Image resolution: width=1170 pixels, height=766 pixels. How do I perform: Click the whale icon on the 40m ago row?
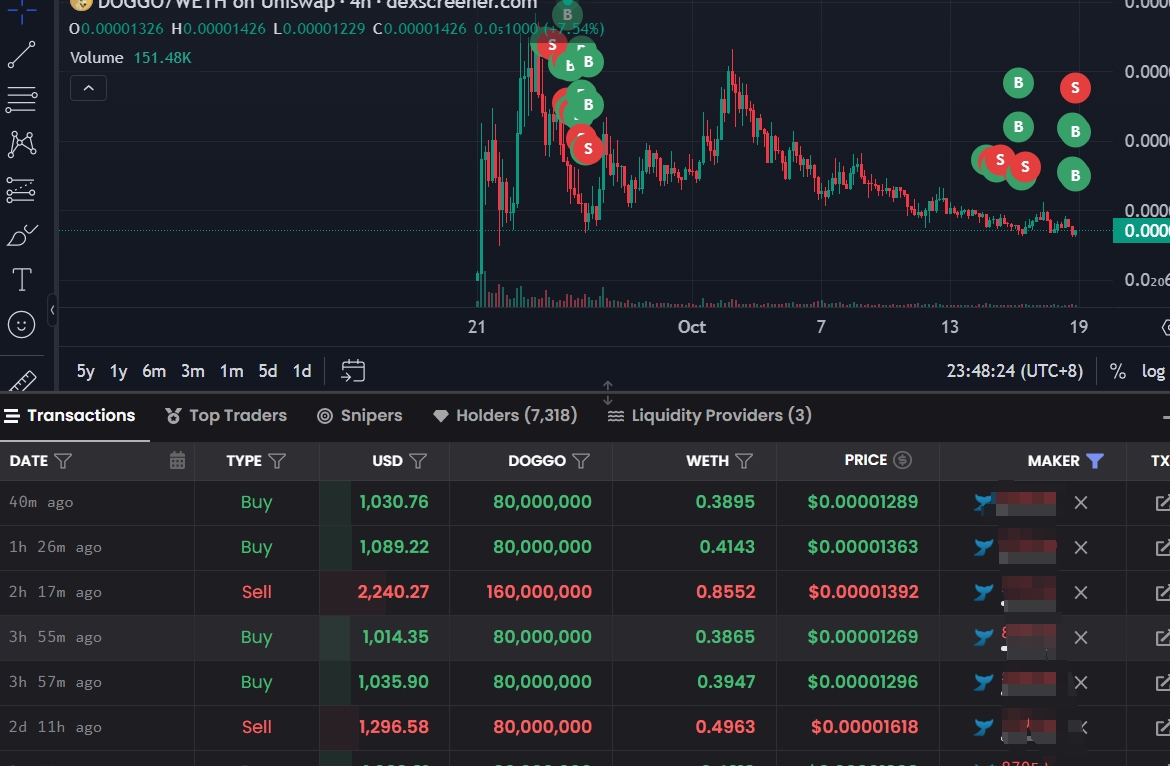click(983, 503)
